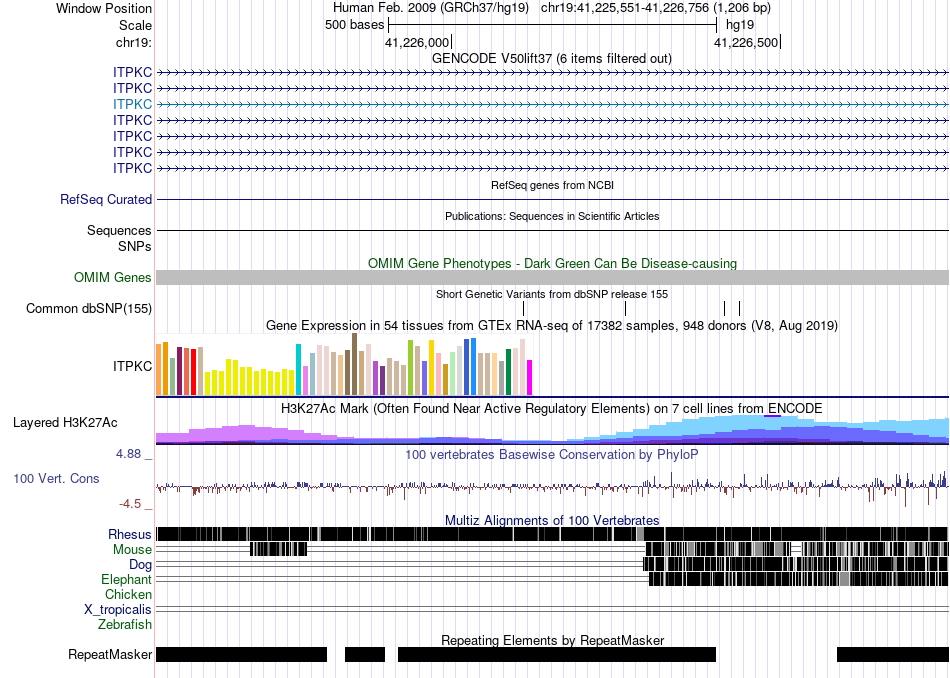950x678 pixels.
Task: Click the Dog alignment row label
Action: (140, 565)
